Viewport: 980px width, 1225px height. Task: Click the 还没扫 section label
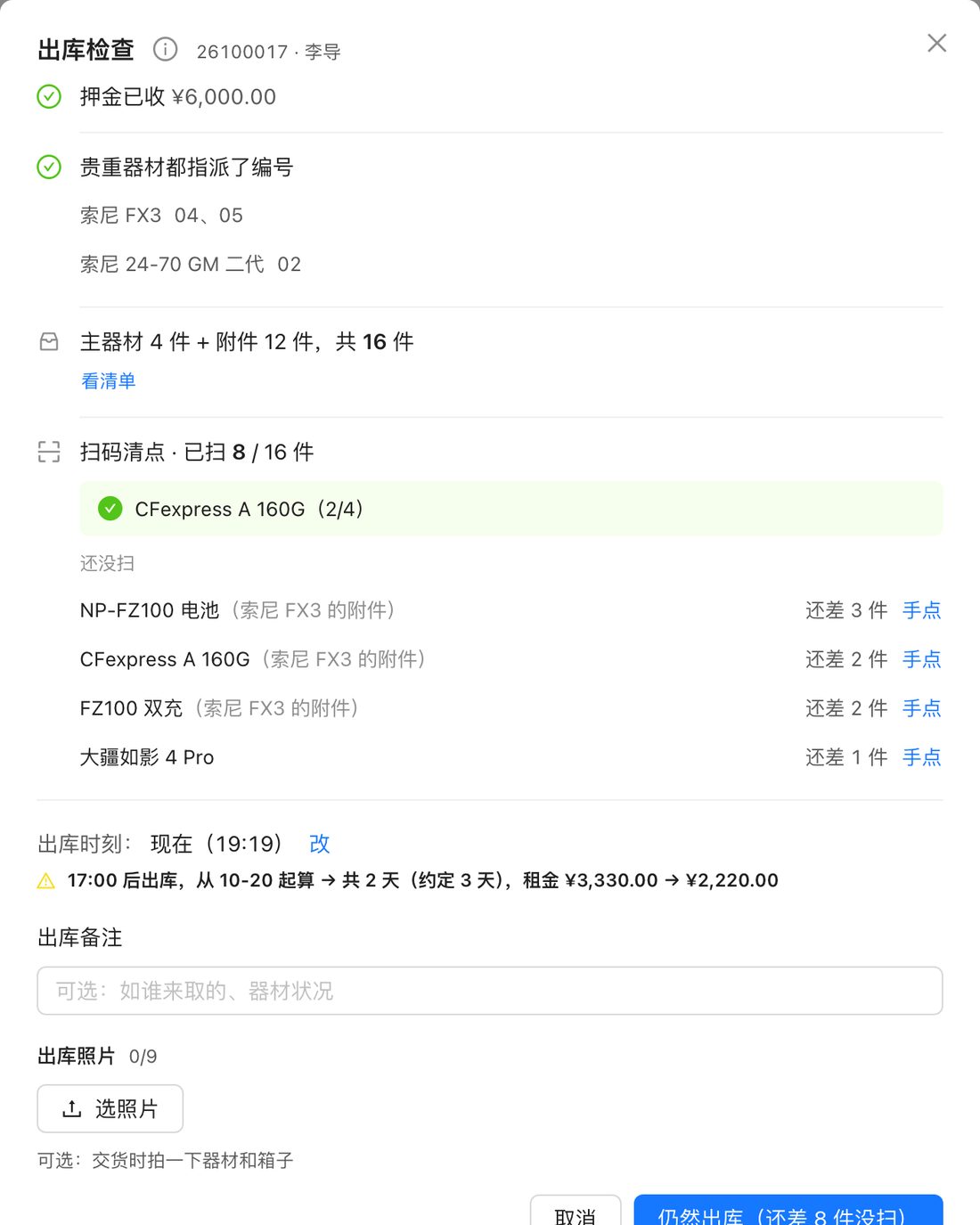pyautogui.click(x=108, y=563)
